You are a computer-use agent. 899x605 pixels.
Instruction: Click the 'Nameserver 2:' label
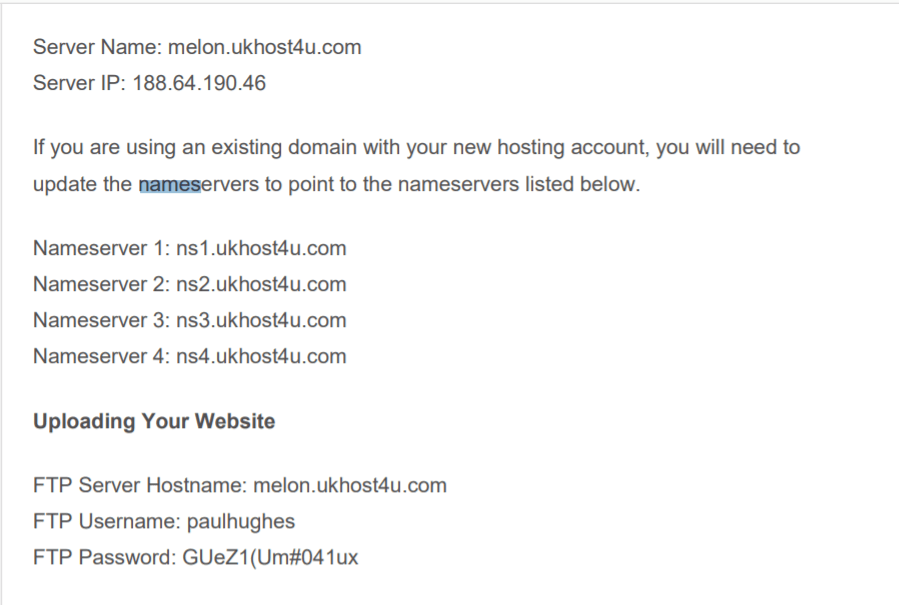(101, 284)
